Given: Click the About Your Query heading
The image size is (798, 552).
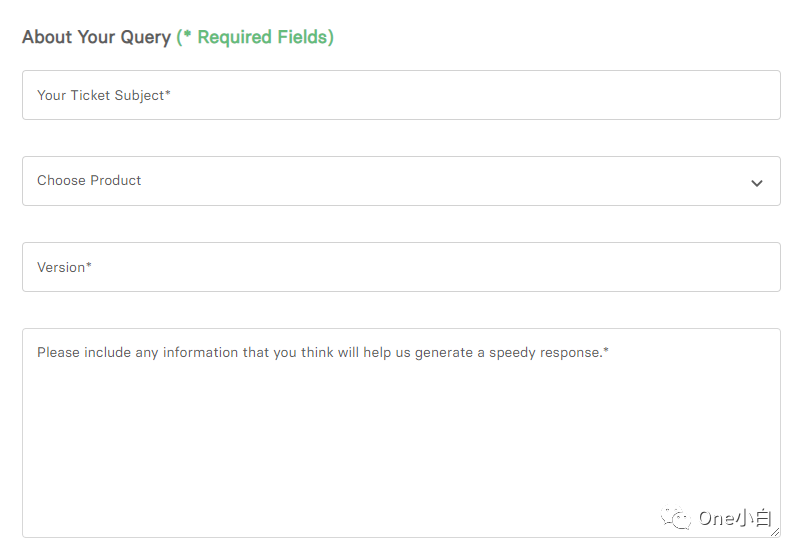Looking at the screenshot, I should [x=96, y=37].
